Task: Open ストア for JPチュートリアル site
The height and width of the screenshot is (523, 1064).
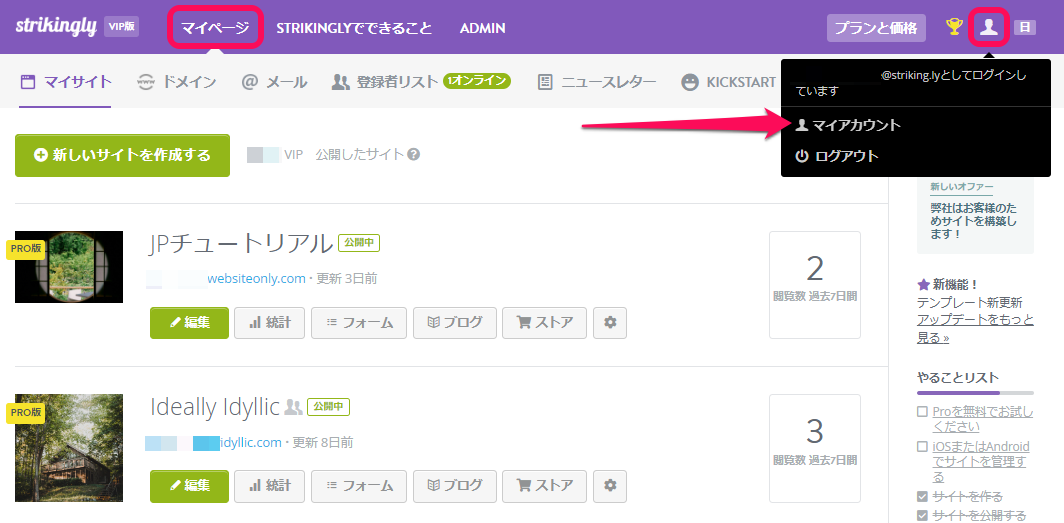Action: coord(544,323)
